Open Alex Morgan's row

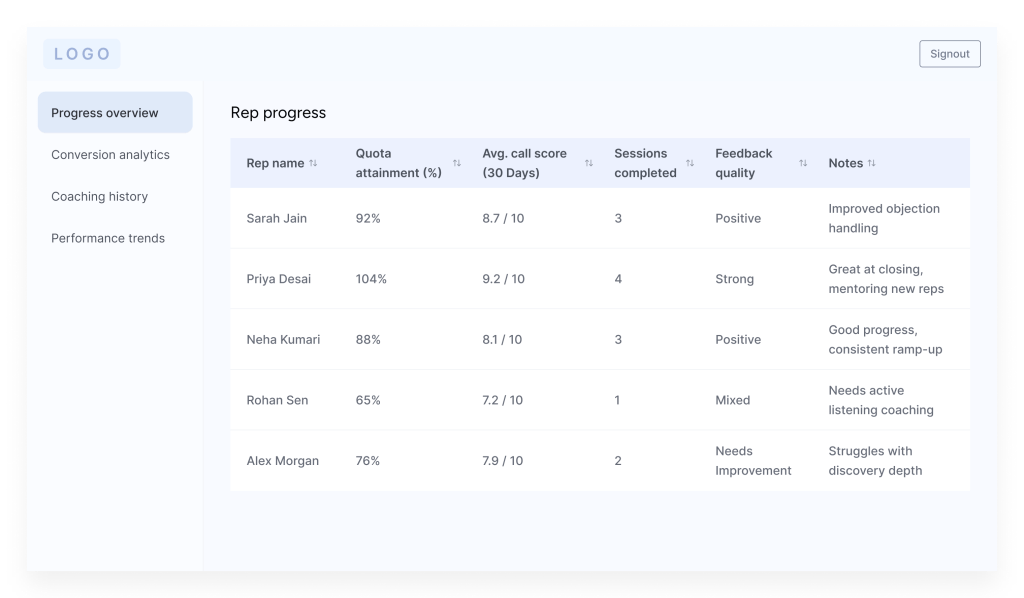(282, 461)
